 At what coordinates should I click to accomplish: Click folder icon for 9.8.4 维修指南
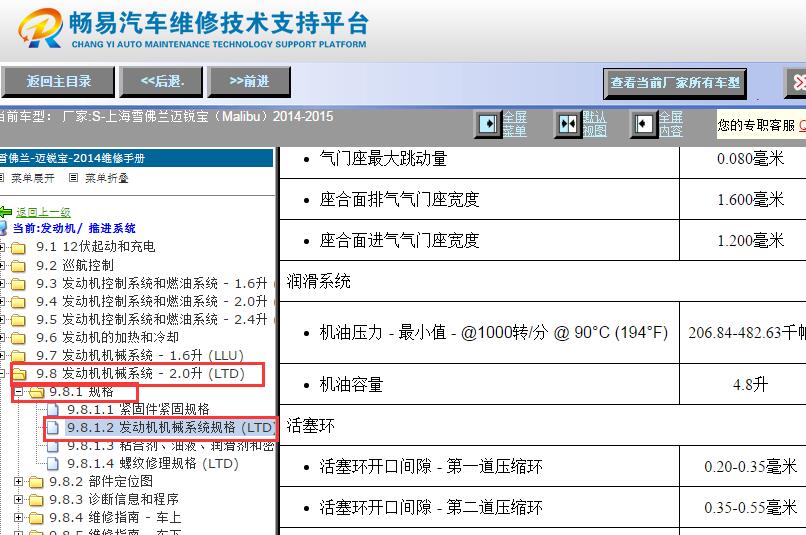36,518
